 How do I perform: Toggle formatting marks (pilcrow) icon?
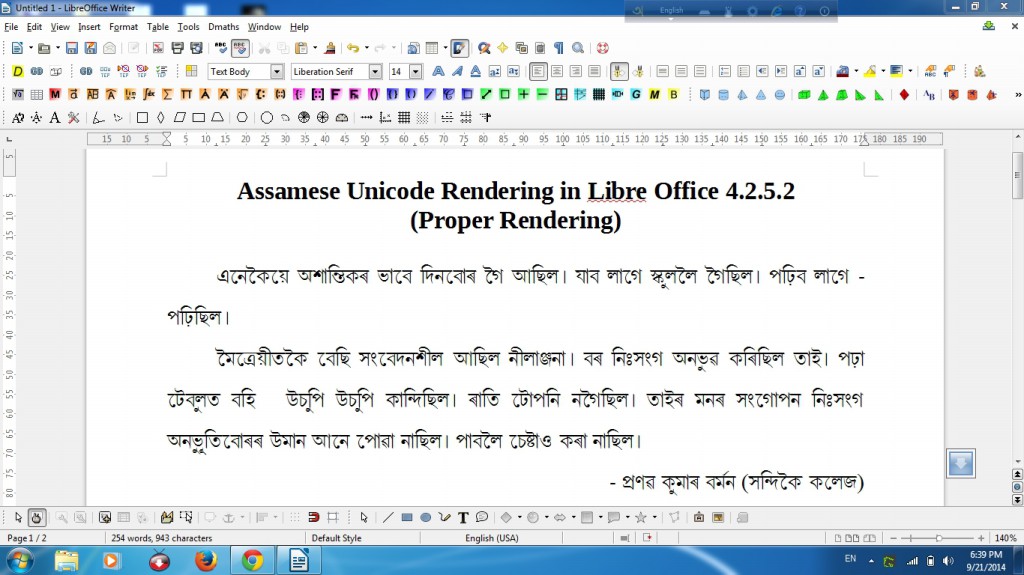point(558,48)
